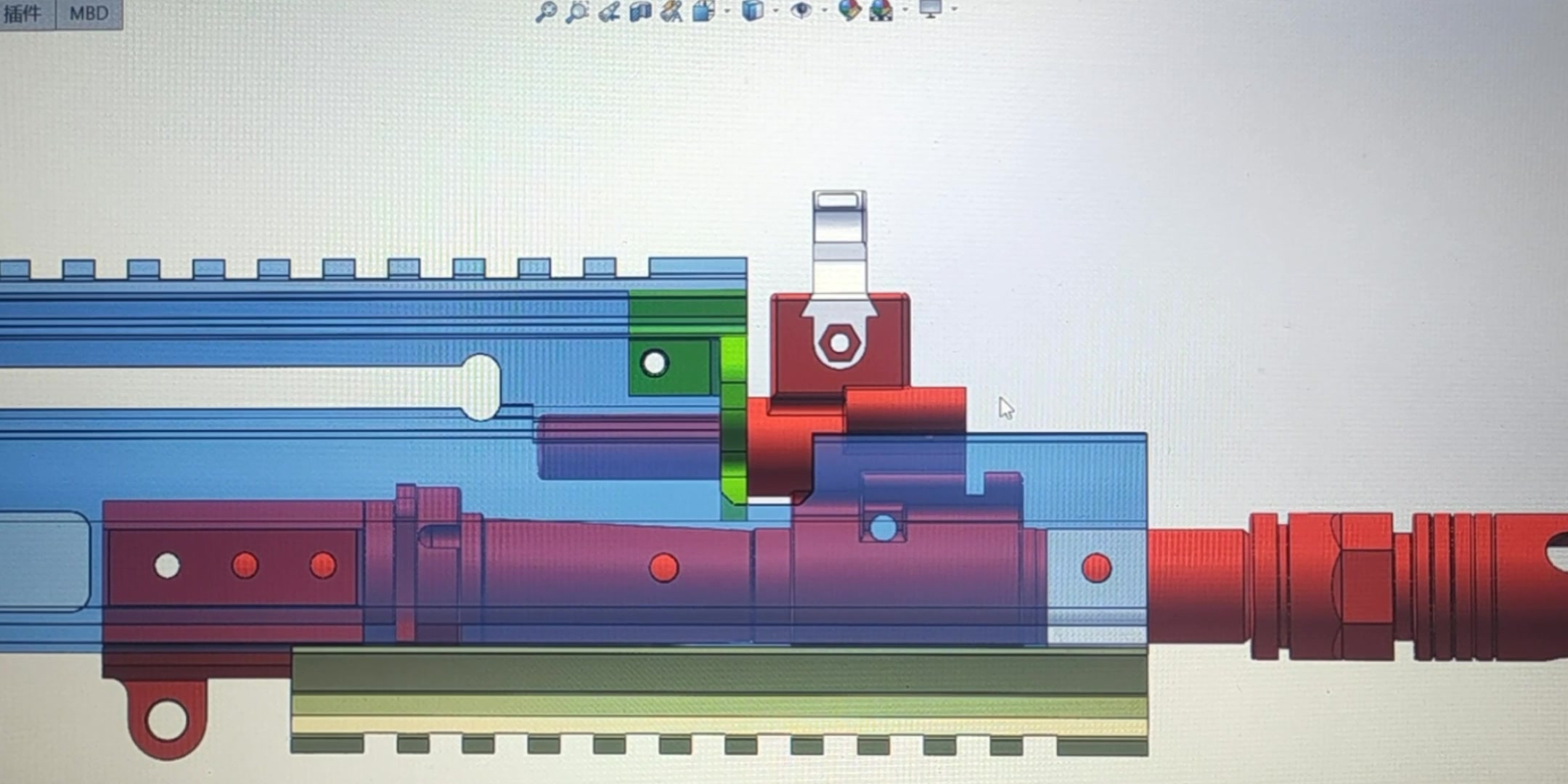Screen dimensions: 1568x784
Task: Expand the Display Style dropdown arrow
Action: (776, 11)
